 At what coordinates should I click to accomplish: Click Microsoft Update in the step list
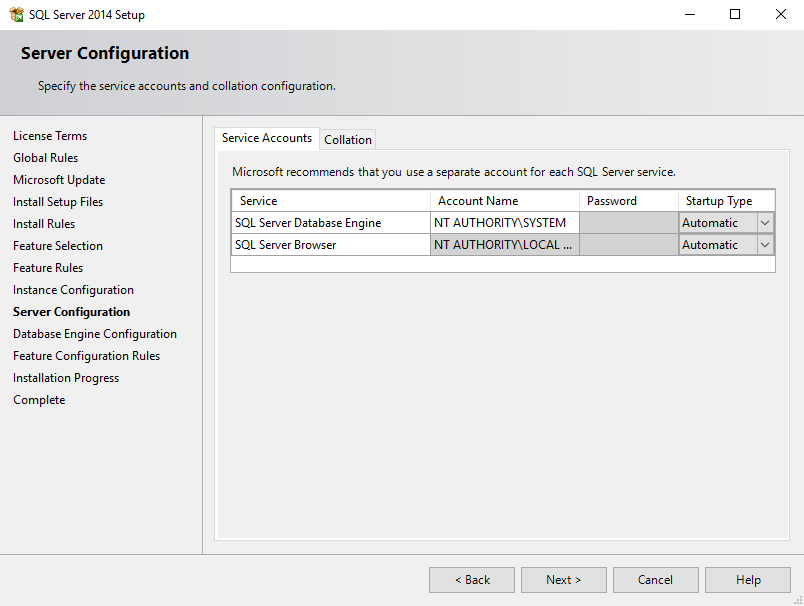(x=59, y=180)
